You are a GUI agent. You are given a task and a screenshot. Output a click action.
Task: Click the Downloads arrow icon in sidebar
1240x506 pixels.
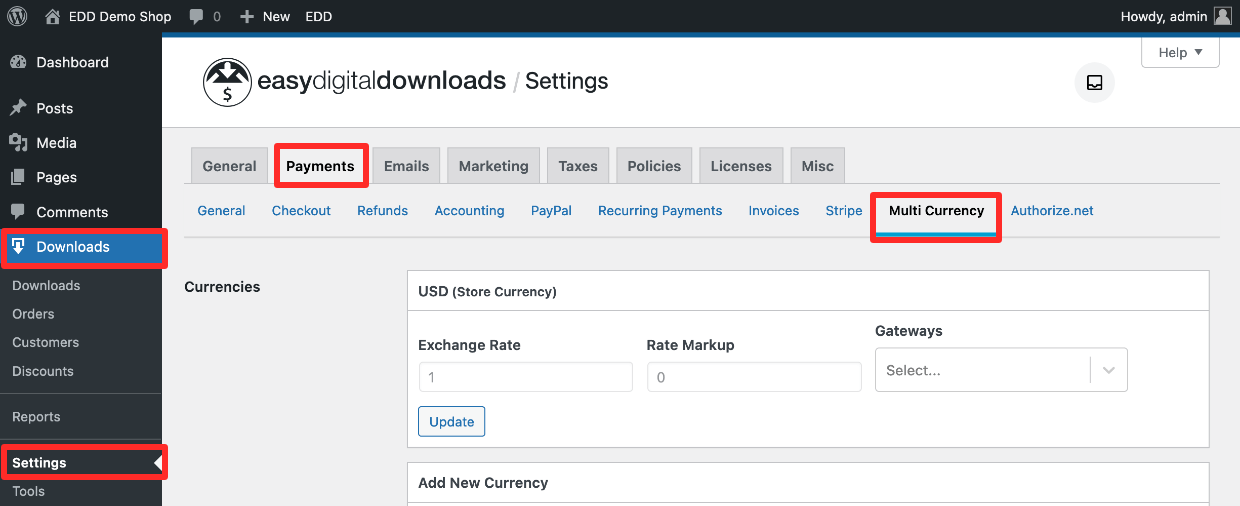18,246
